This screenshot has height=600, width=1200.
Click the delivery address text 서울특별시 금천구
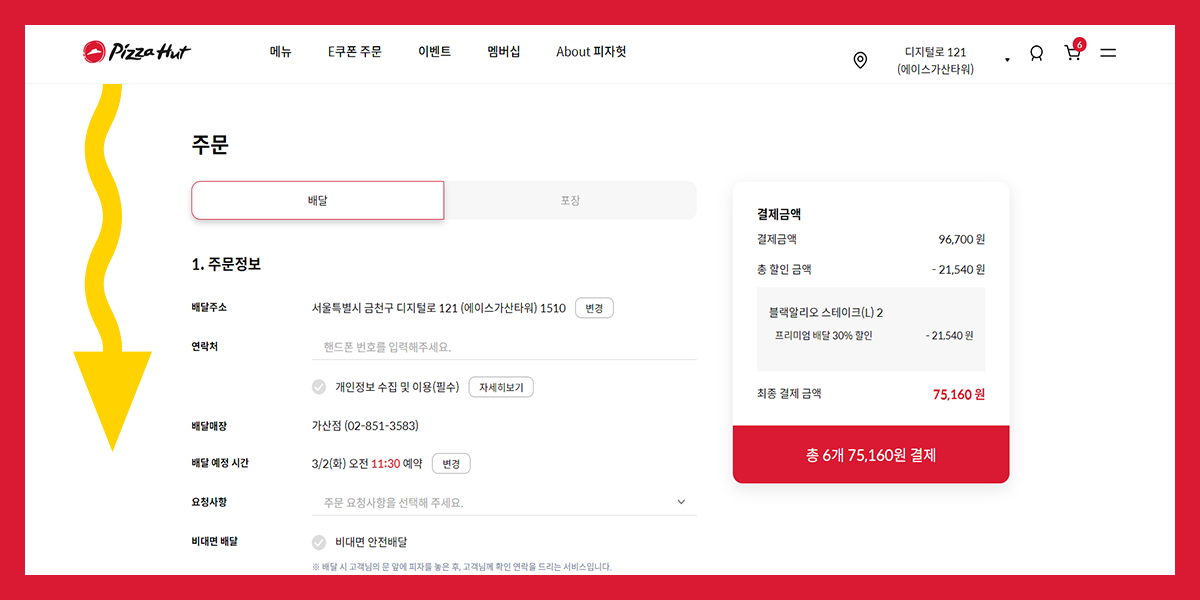pos(439,308)
